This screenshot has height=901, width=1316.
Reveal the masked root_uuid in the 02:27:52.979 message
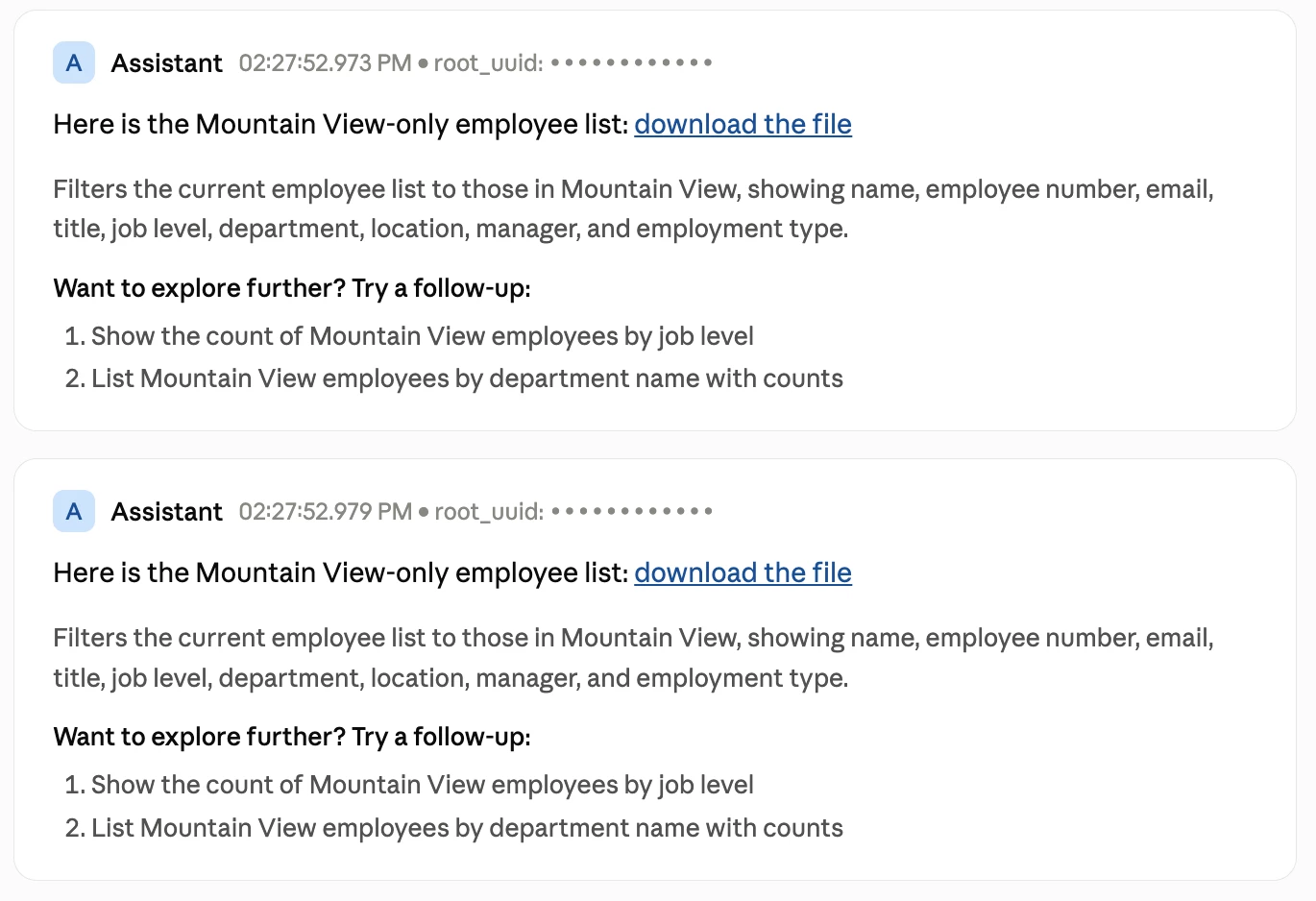[x=632, y=512]
